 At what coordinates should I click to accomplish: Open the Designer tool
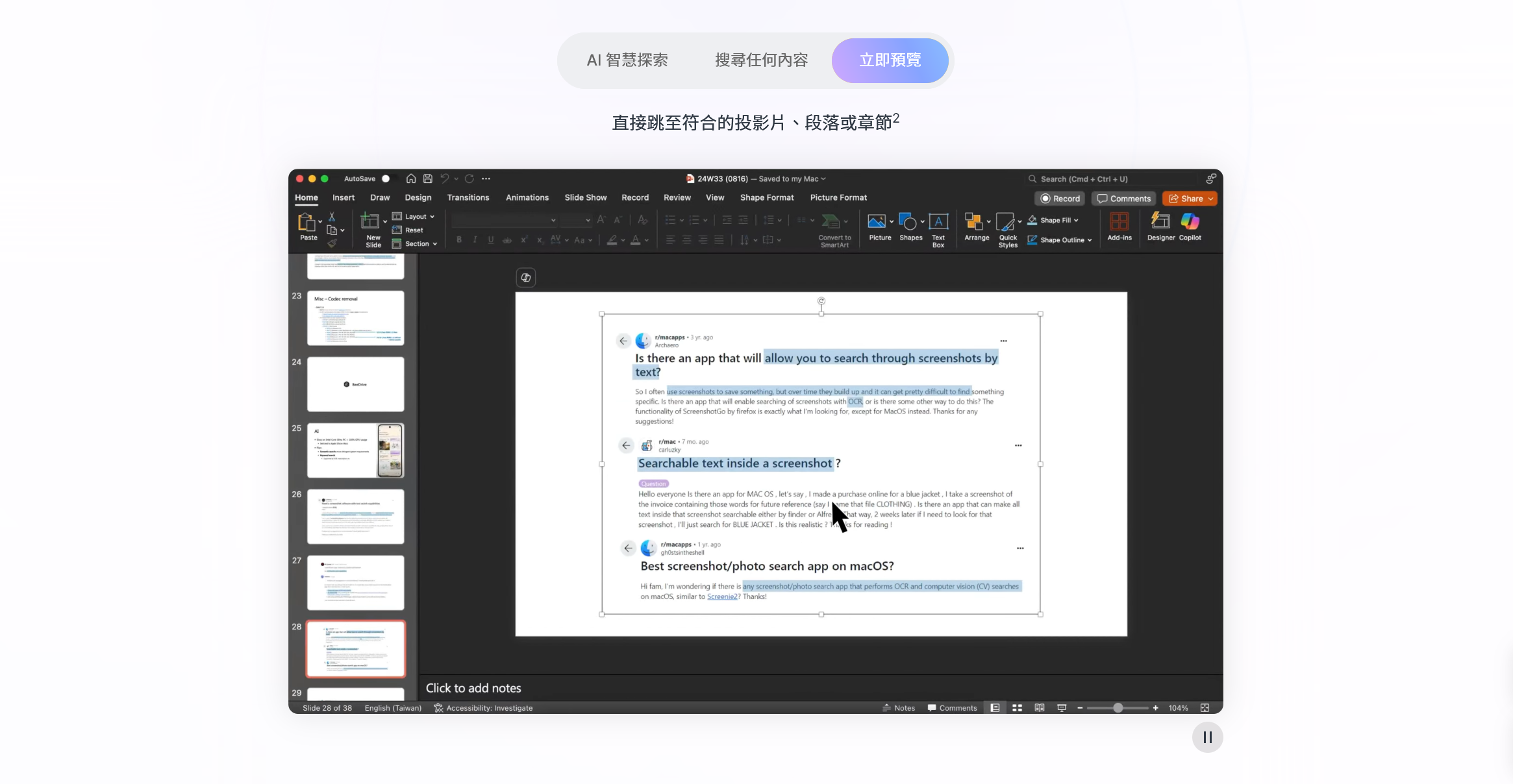[x=1160, y=222]
